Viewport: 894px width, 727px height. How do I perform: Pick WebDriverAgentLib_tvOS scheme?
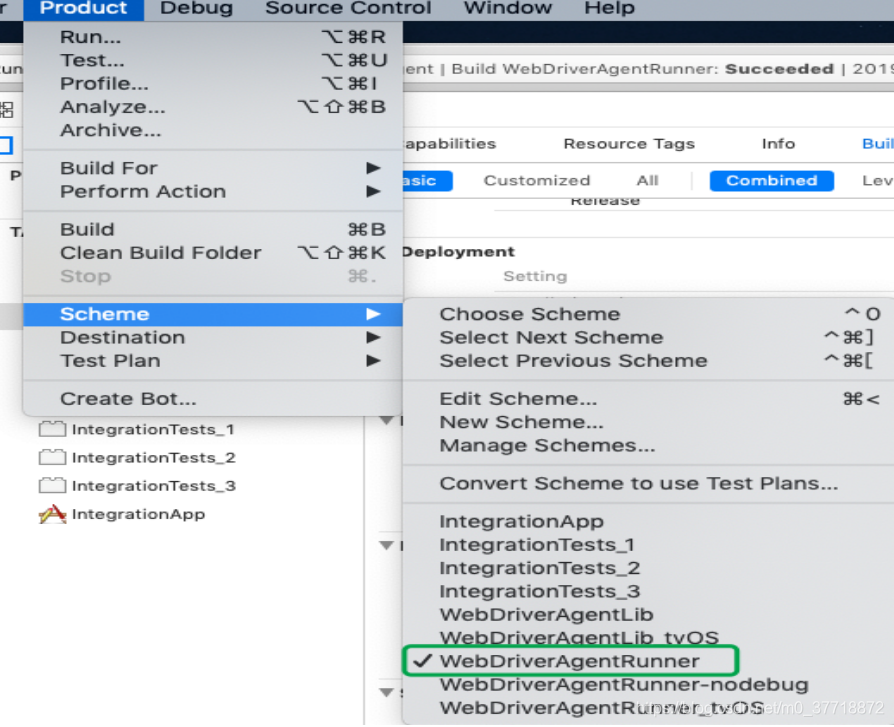click(648, 637)
